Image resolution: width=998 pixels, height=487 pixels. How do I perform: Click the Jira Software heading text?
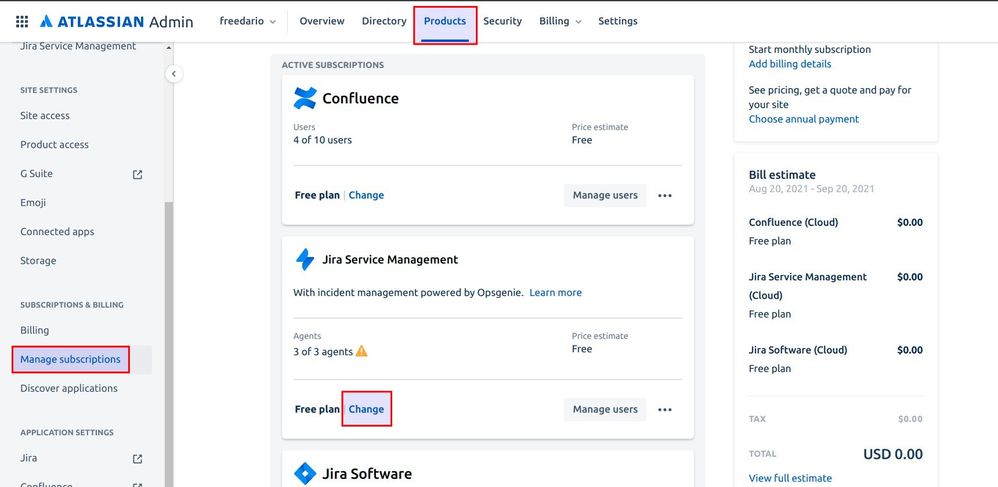coord(367,474)
